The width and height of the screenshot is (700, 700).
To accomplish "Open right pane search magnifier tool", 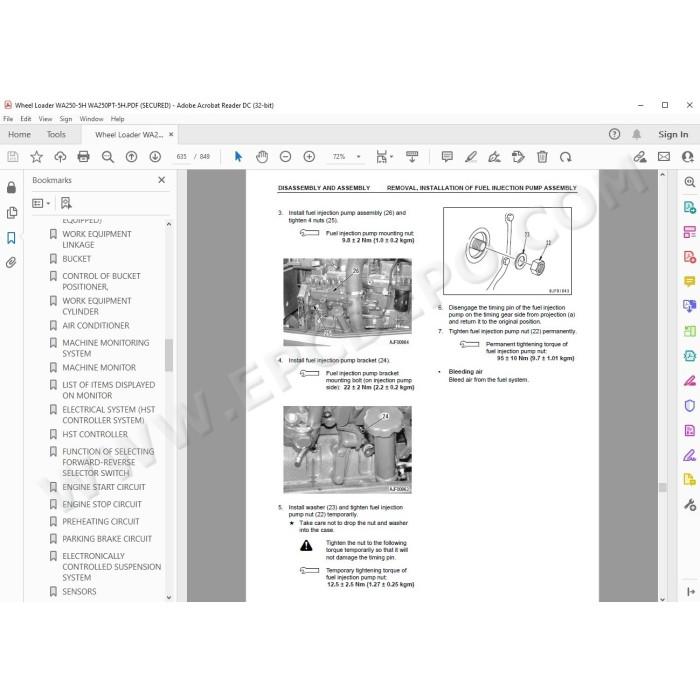I will [x=690, y=182].
